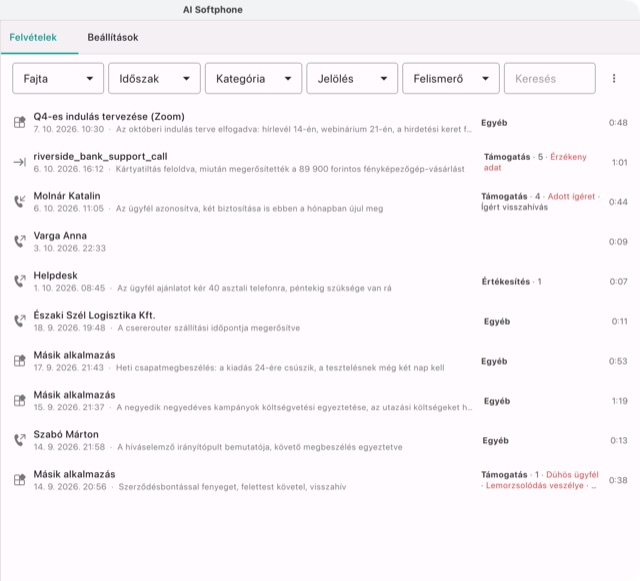This screenshot has height=581, width=640.
Task: Click the AI Softphone window title
Action: tap(213, 10)
